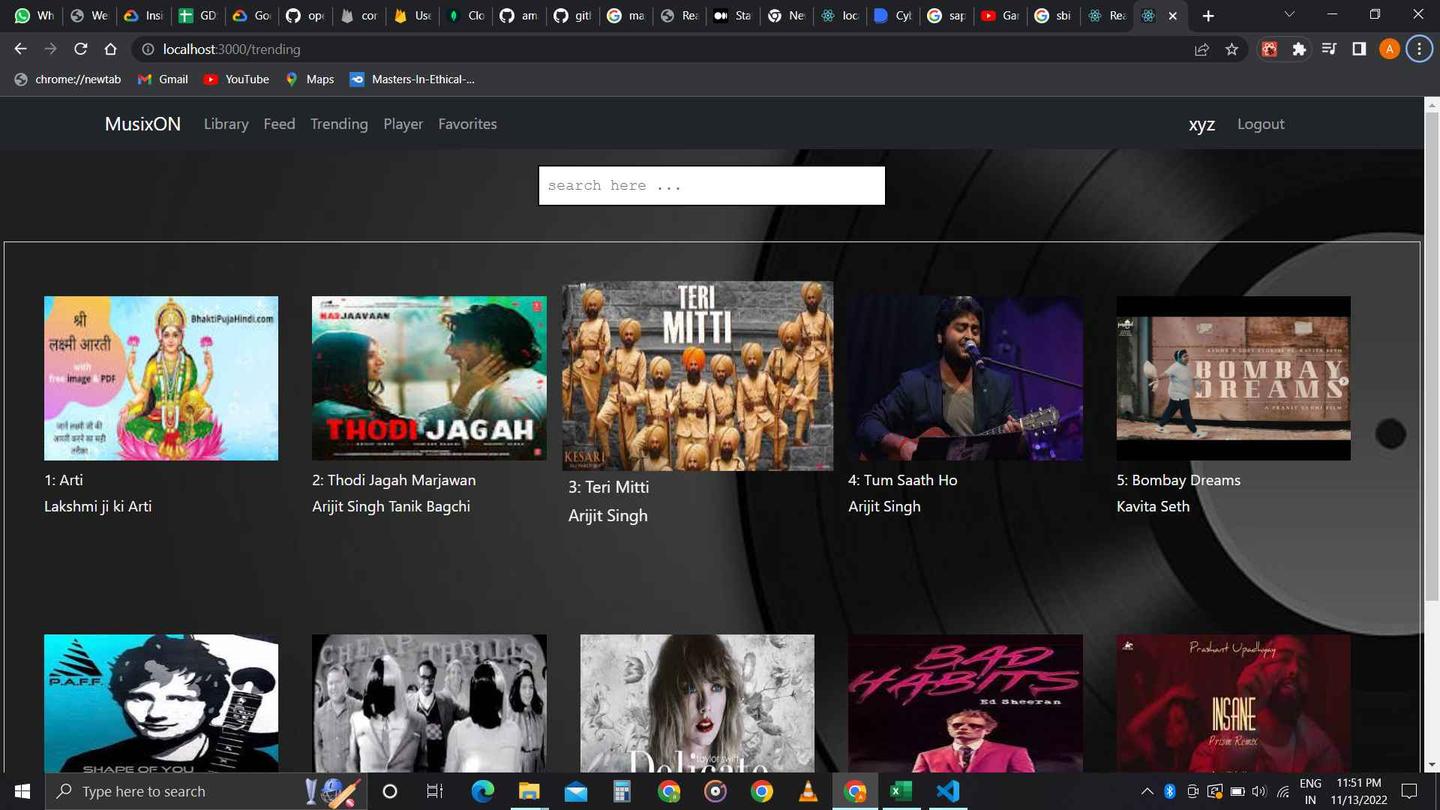Go back to the previous page
The image size is (1440, 810).
coord(21,49)
